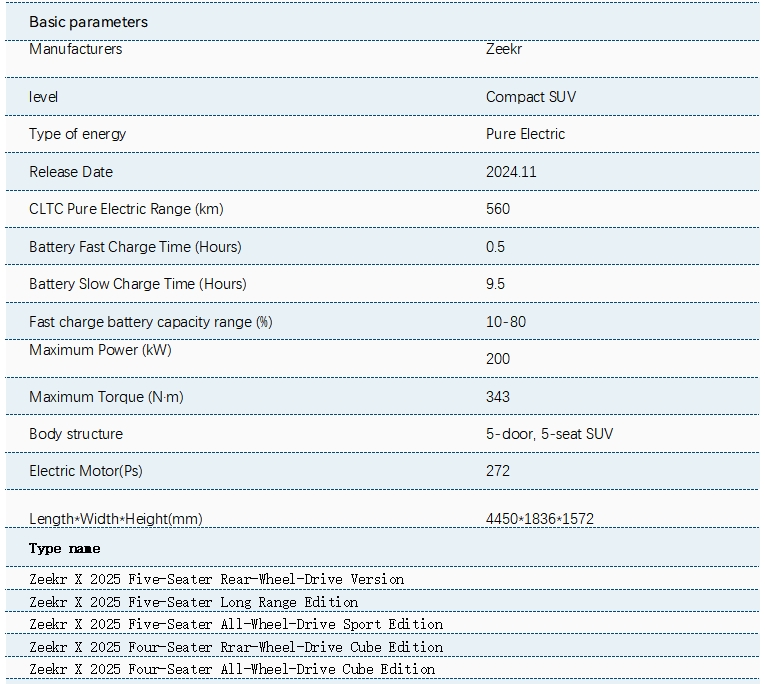Viewport: 765px width, 684px height.
Task: Click the '200' maximum power value
Action: point(498,359)
